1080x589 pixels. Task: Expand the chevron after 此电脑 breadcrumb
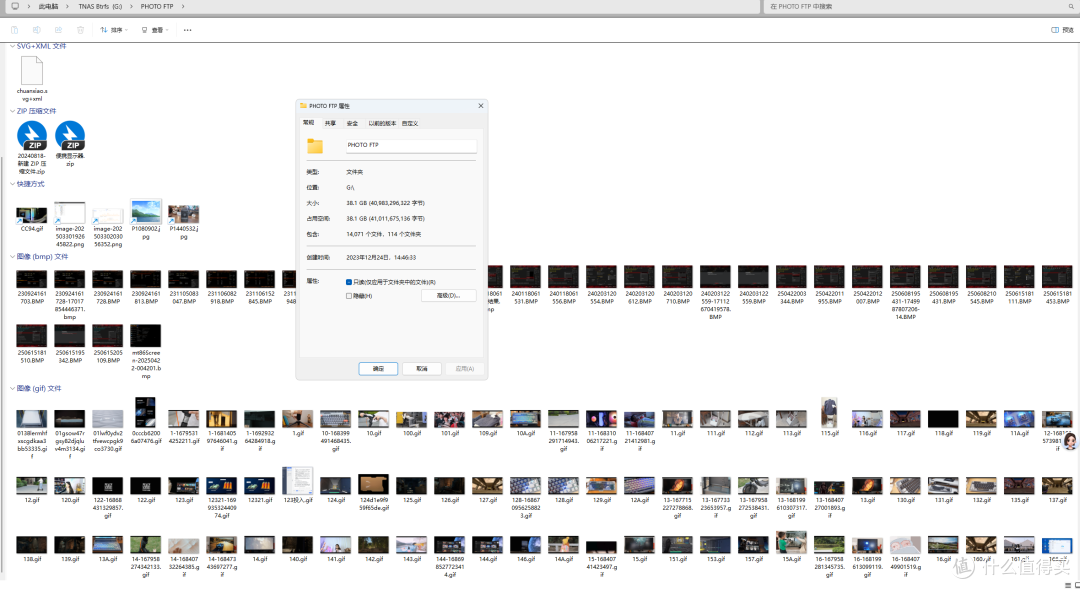[68, 6]
